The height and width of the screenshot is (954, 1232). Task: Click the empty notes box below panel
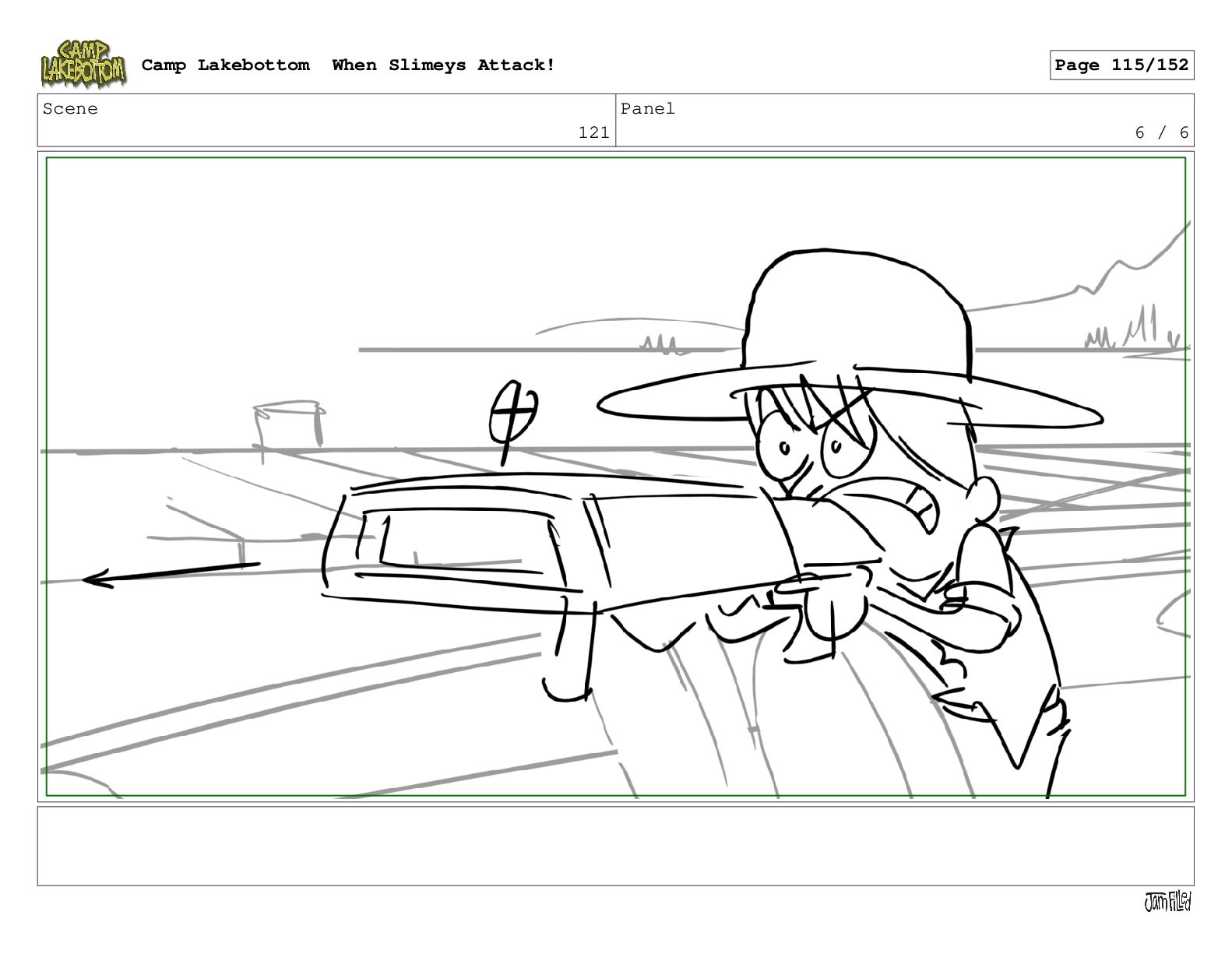tap(615, 846)
